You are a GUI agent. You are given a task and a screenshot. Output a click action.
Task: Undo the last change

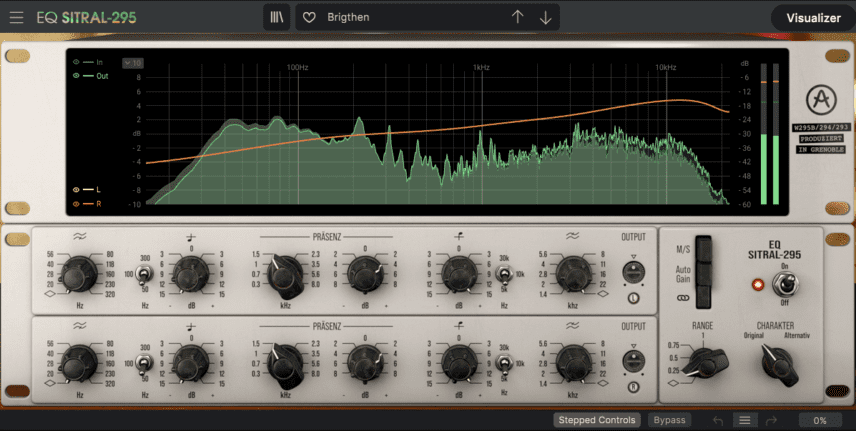tap(718, 421)
